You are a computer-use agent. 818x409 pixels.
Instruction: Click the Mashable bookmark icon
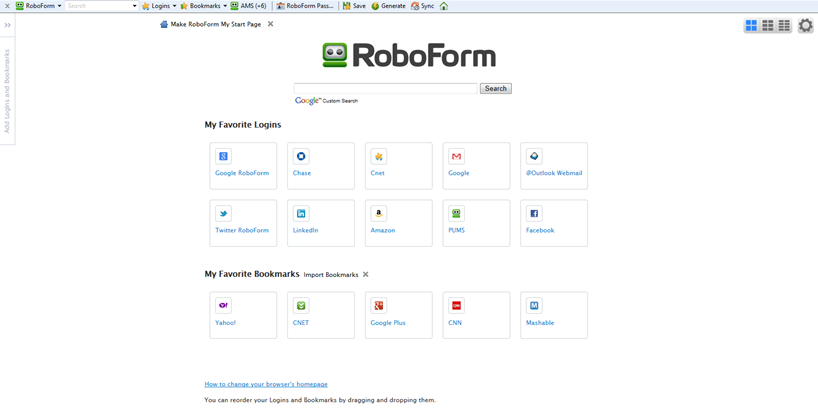(534, 306)
